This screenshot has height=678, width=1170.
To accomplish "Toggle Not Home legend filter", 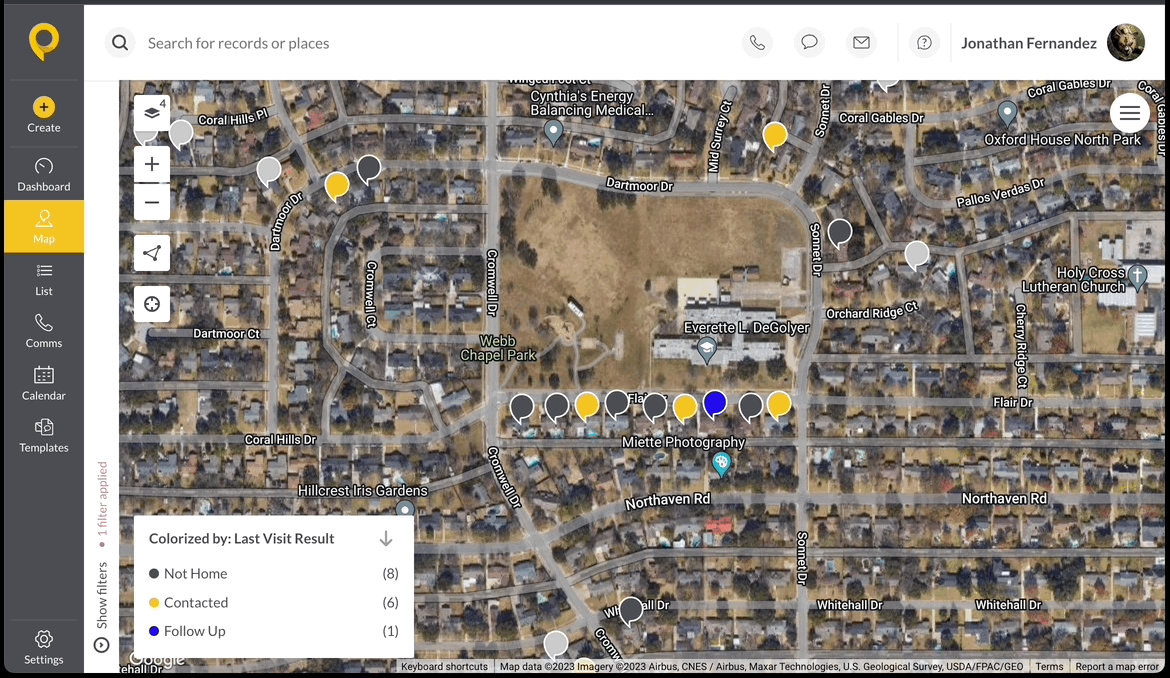I will tap(195, 574).
